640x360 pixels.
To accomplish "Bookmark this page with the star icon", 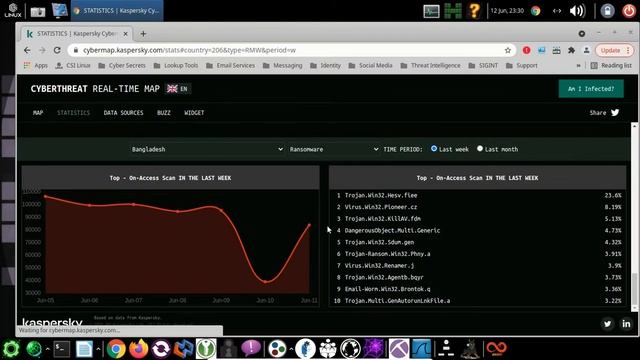I will pyautogui.click(x=508, y=50).
